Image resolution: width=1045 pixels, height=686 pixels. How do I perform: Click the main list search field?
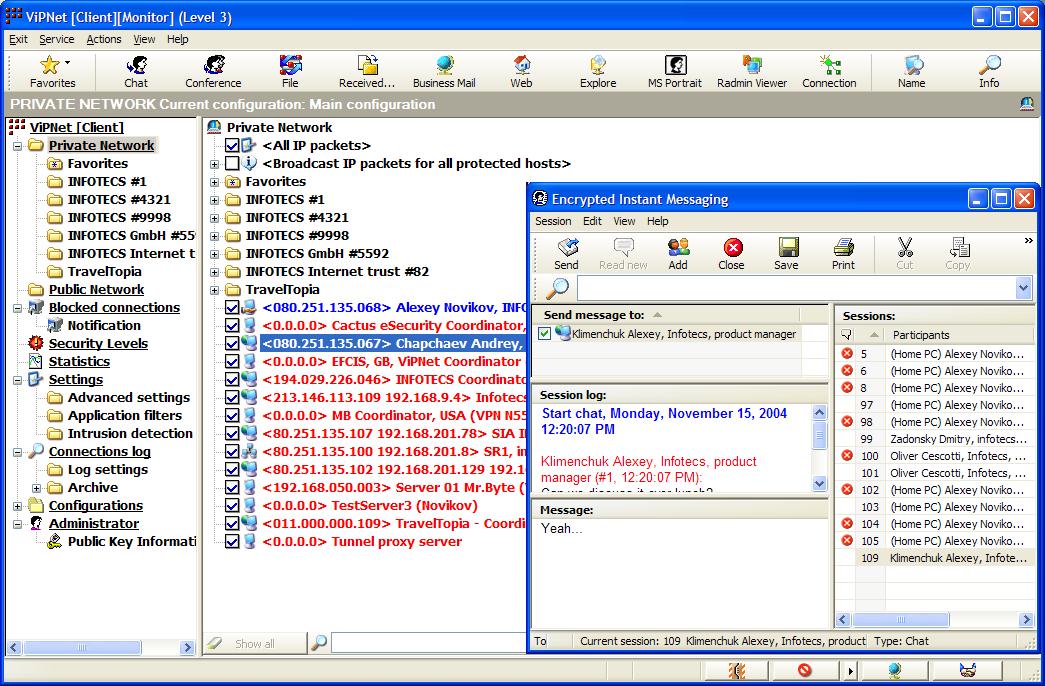click(x=428, y=643)
